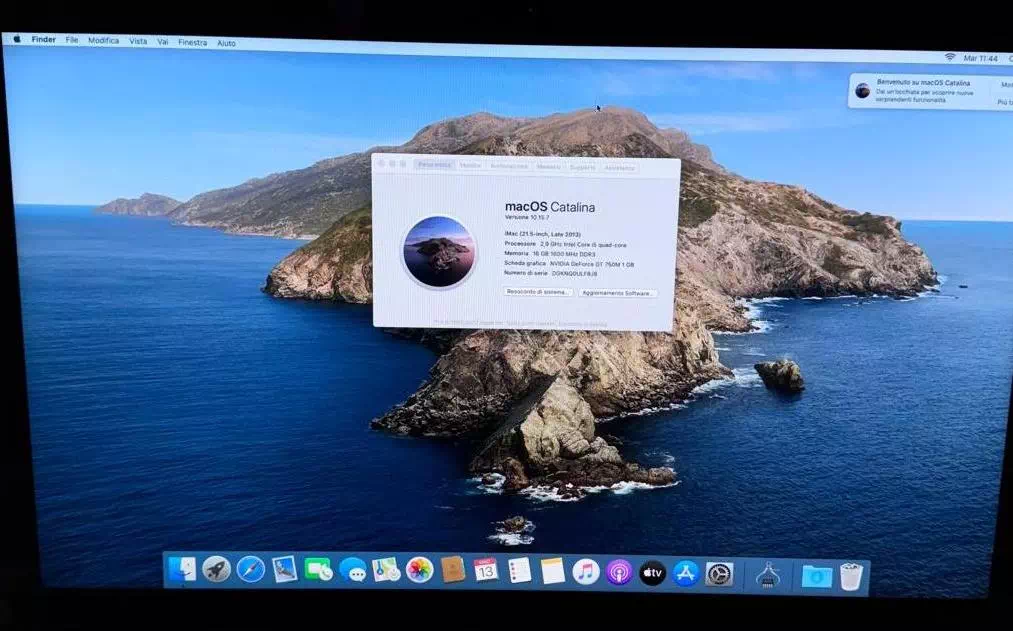
Task: Open the Trash in the Dock
Action: pyautogui.click(x=851, y=577)
